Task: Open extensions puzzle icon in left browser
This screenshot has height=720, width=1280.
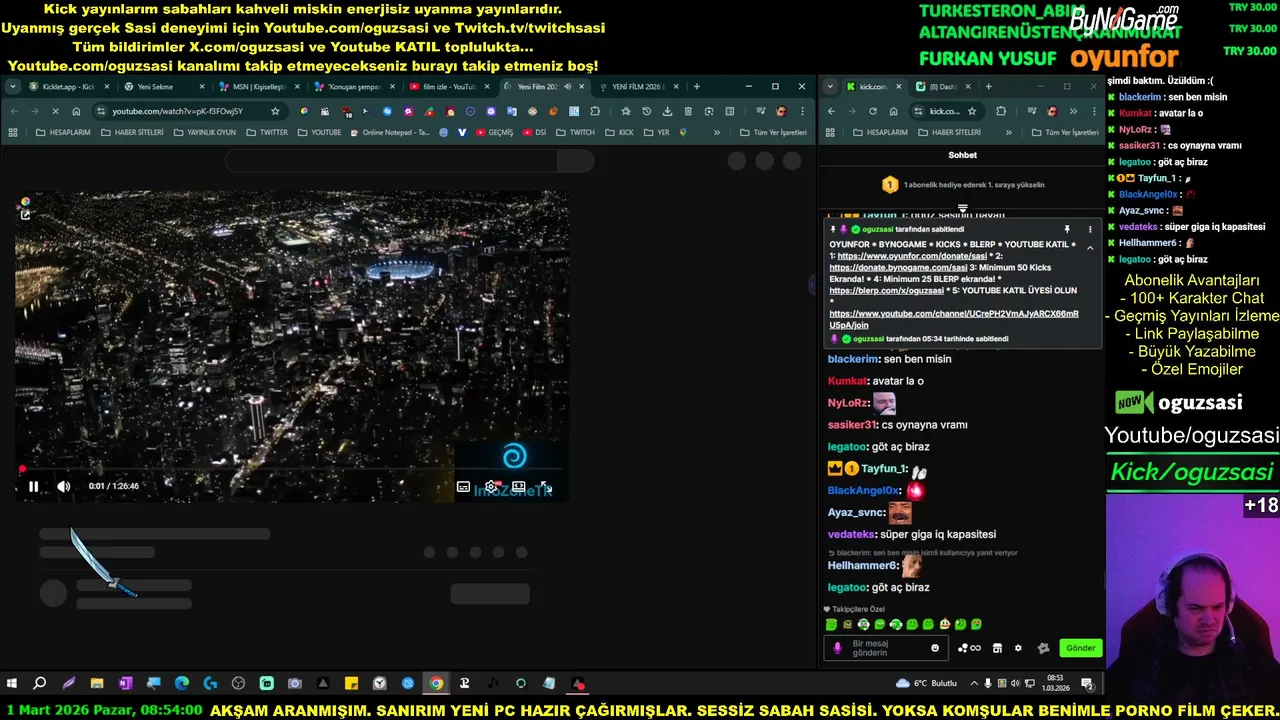Action: click(x=595, y=111)
